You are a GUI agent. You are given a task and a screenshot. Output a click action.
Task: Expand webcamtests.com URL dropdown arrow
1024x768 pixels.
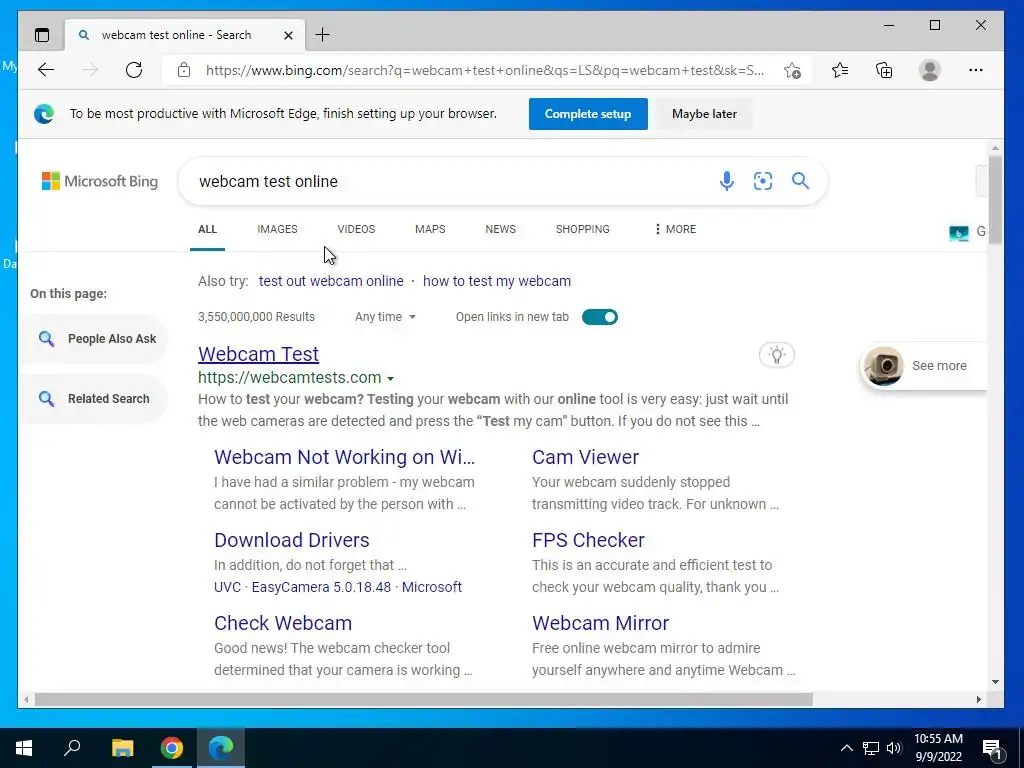pos(391,379)
